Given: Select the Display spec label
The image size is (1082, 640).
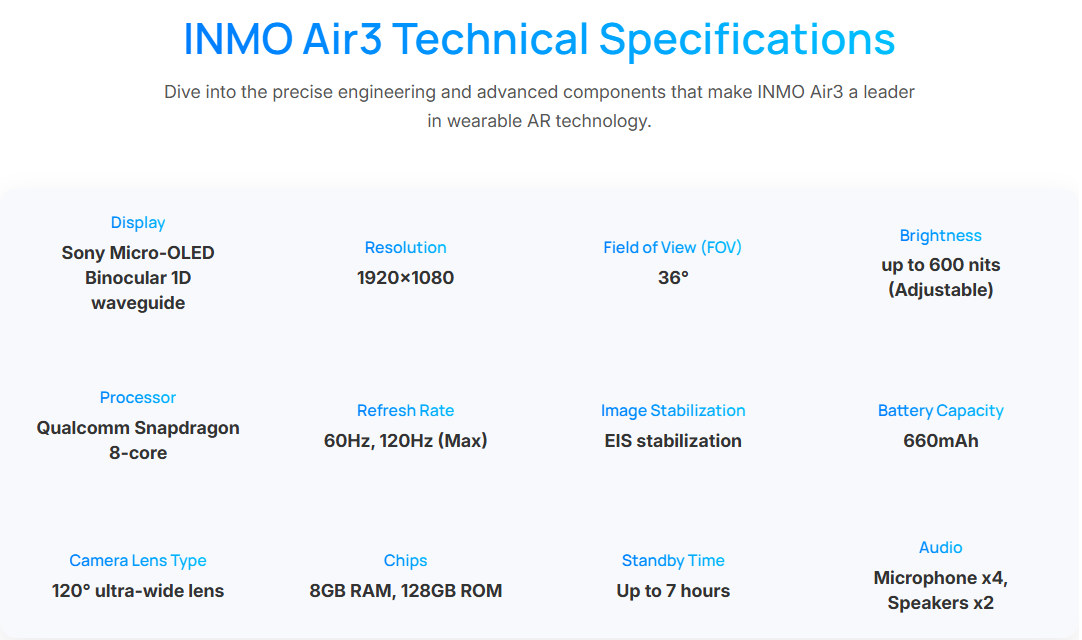Looking at the screenshot, I should click(x=138, y=223).
